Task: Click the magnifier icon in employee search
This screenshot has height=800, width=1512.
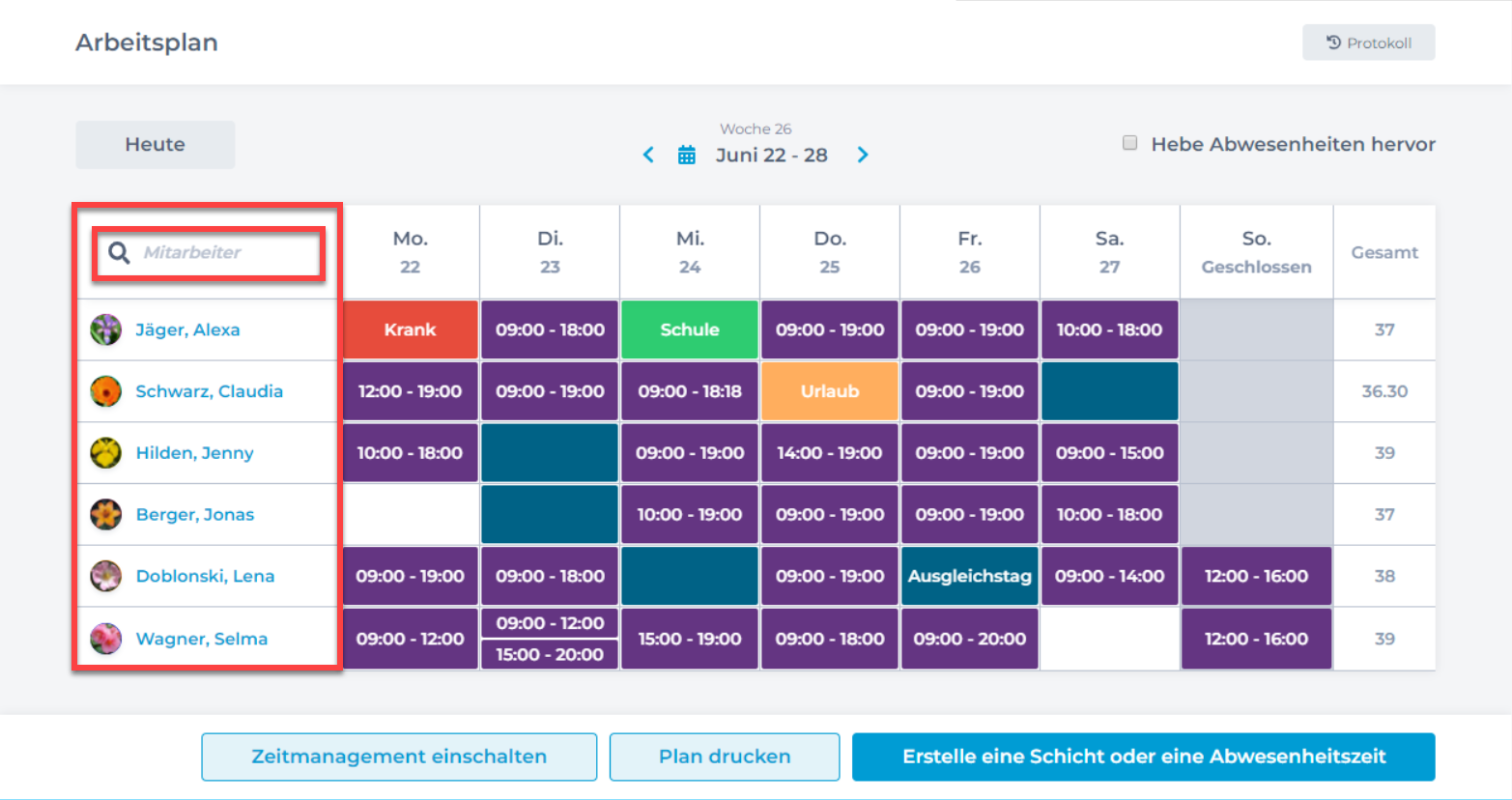Action: (x=119, y=253)
